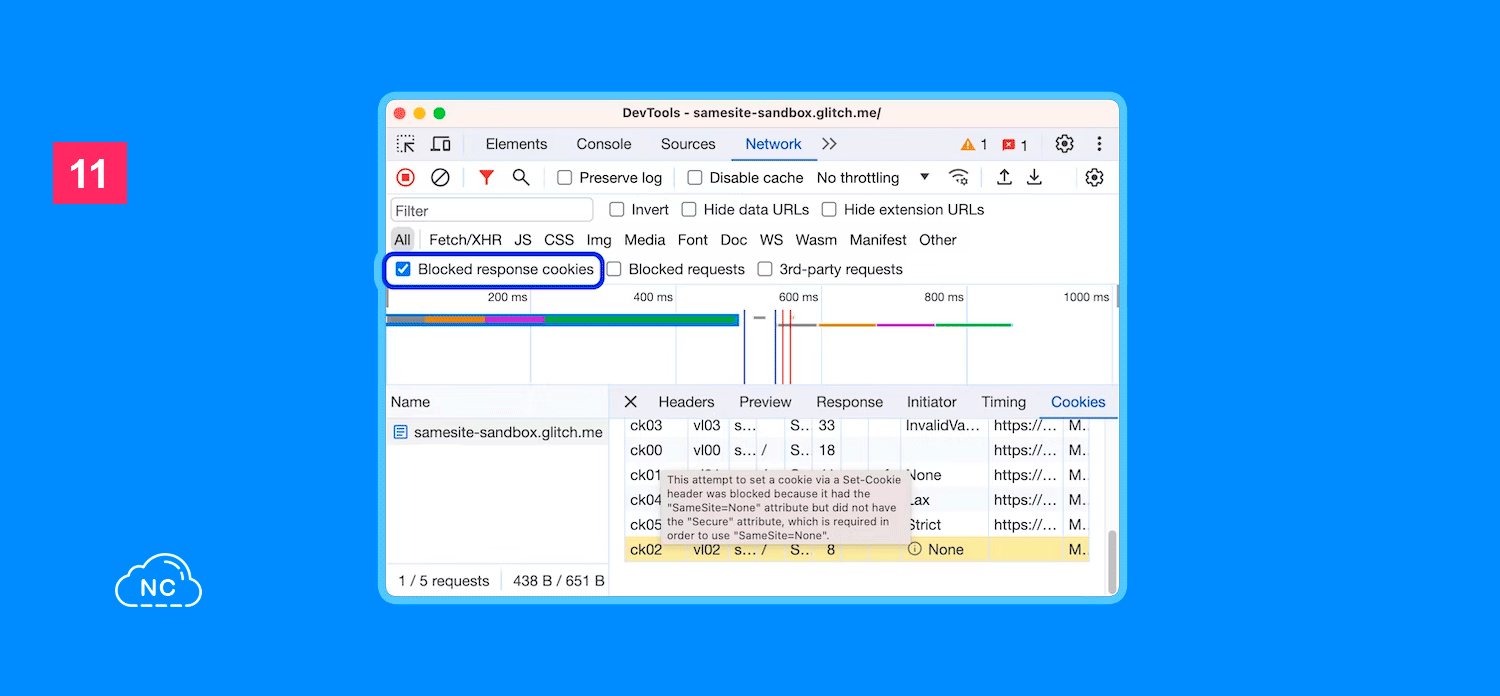This screenshot has height=696, width=1500.
Task: Filter requests by Img
Action: (599, 240)
